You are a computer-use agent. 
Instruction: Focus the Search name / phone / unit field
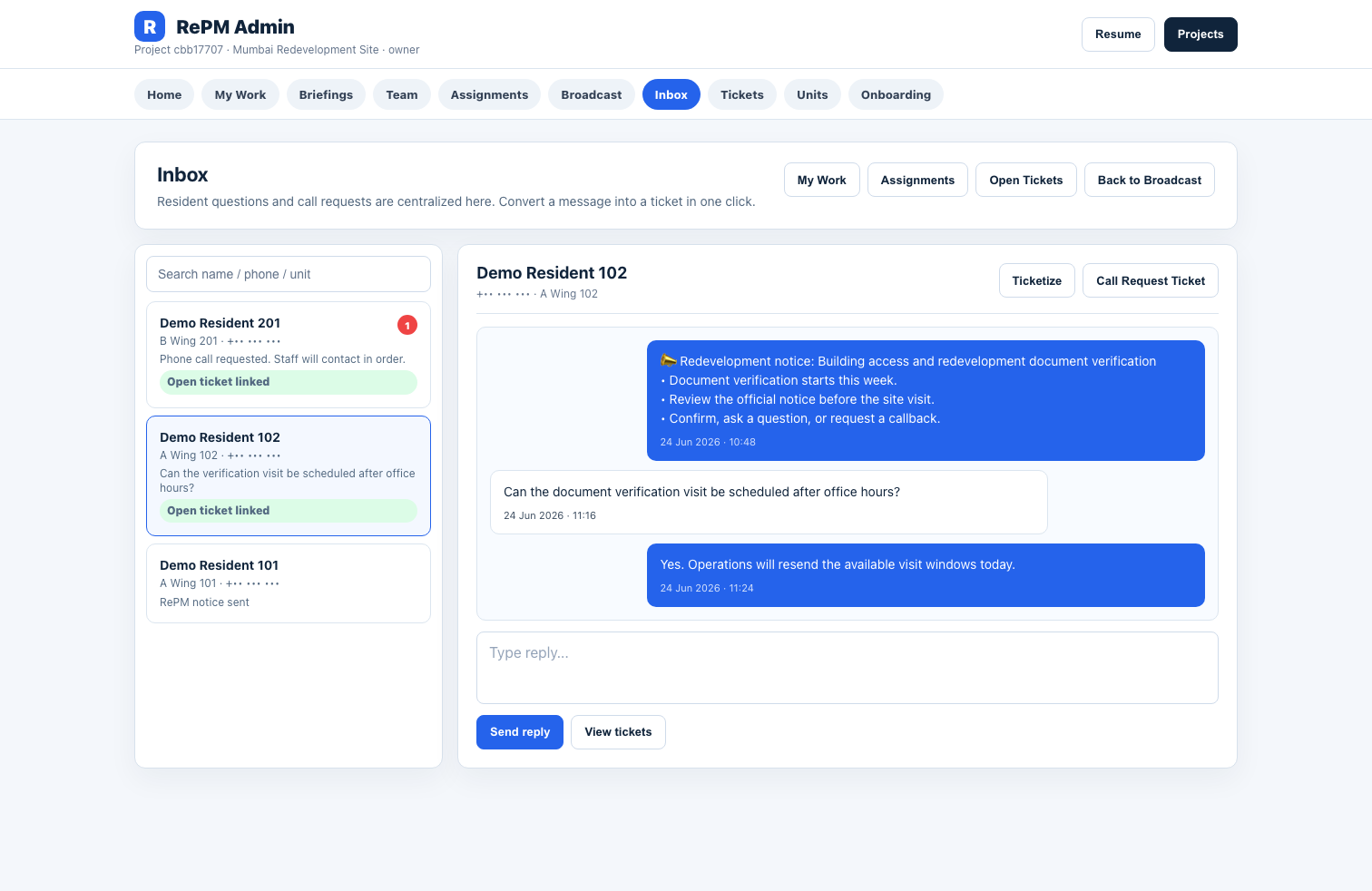click(x=289, y=274)
